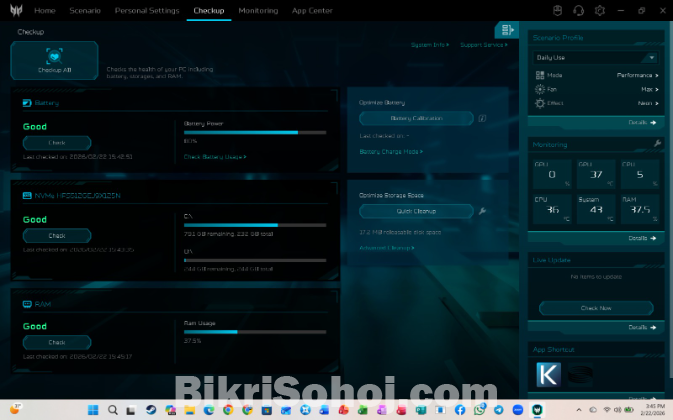Launch the dark app shortcut next to K
Image resolution: width=673 pixels, height=420 pixels.
pos(580,375)
